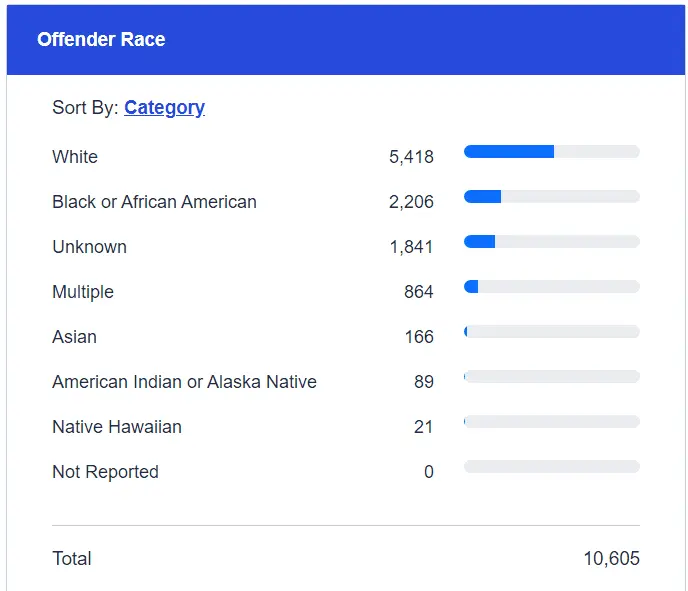Viewport: 688px width, 591px height.
Task: Click the American Indian or Alaska Native bar
Action: [x=551, y=377]
